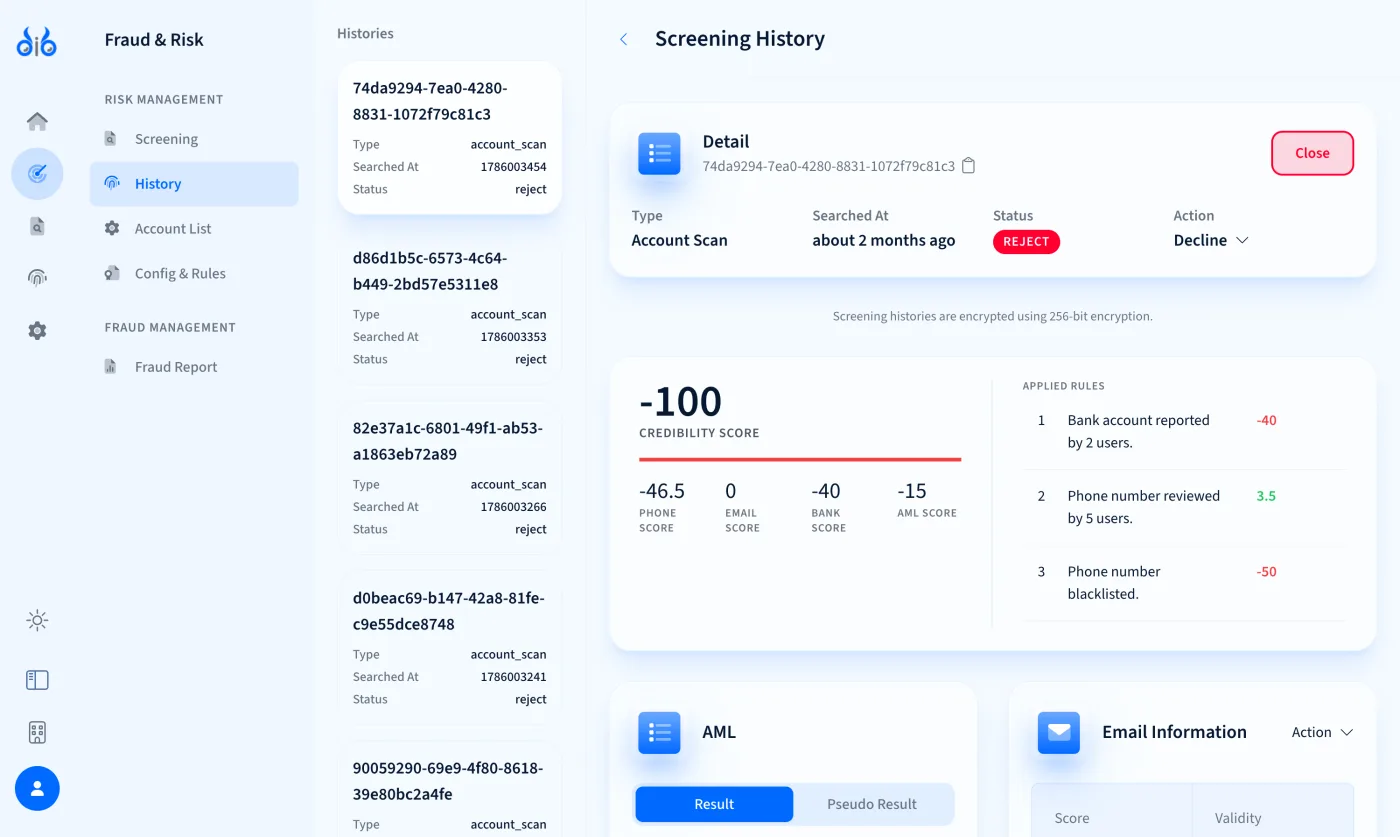
Task: Copy the screening ID with the clipboard icon
Action: [x=968, y=166]
